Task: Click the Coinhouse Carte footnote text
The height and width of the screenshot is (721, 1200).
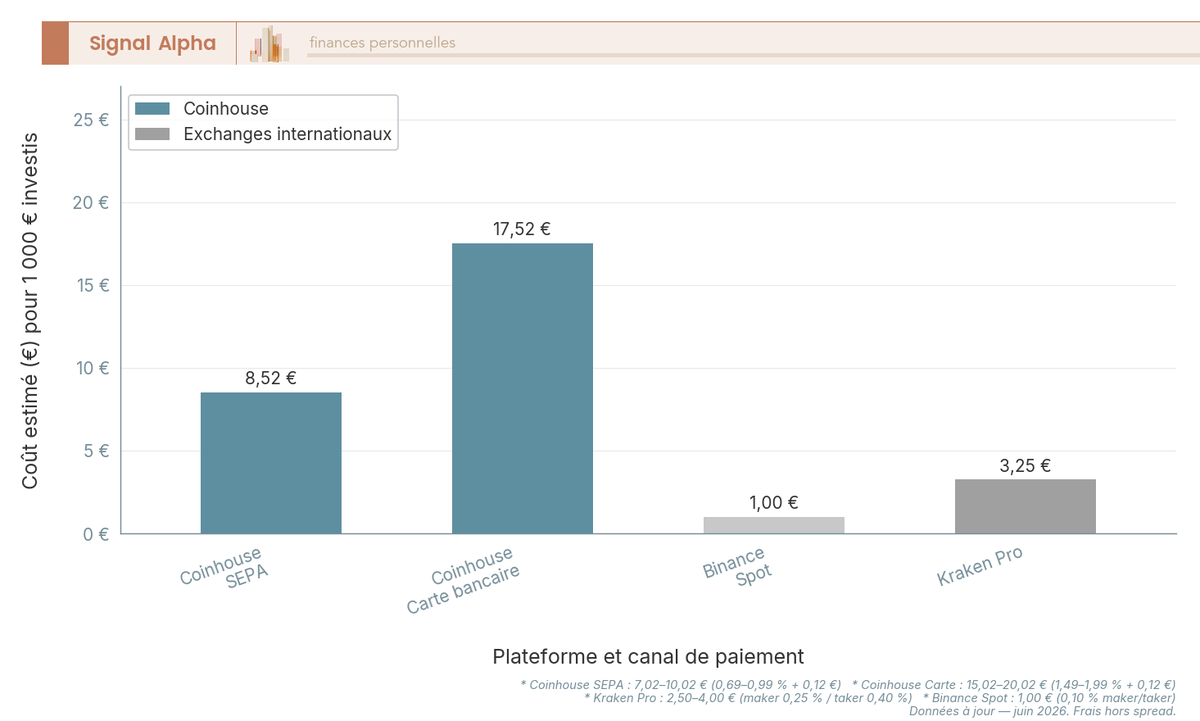Action: [1014, 685]
